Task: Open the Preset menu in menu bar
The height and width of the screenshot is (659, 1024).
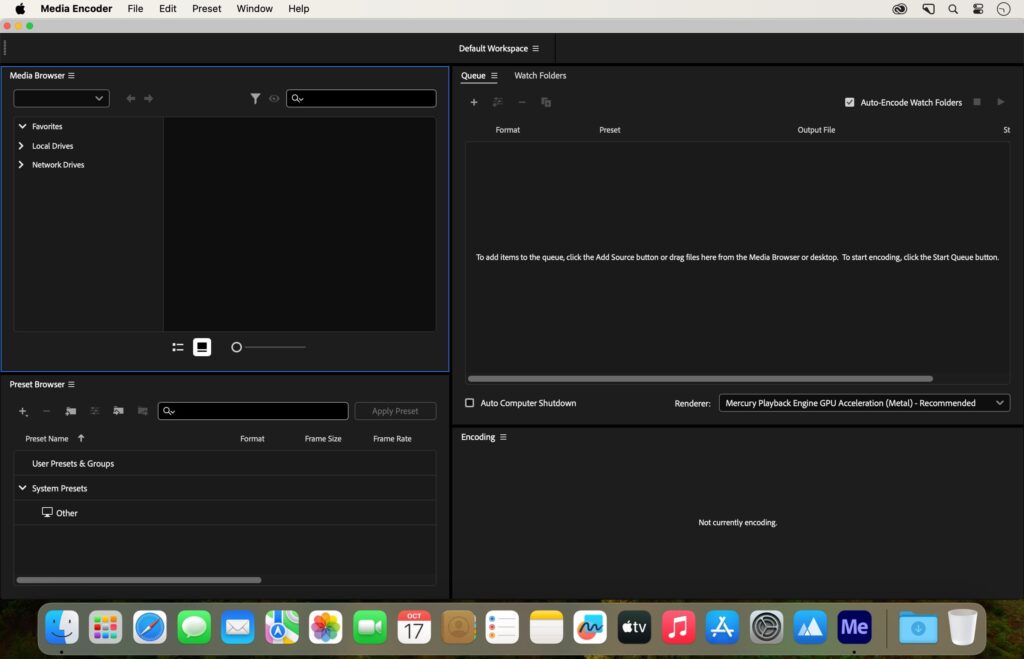Action: [x=207, y=9]
